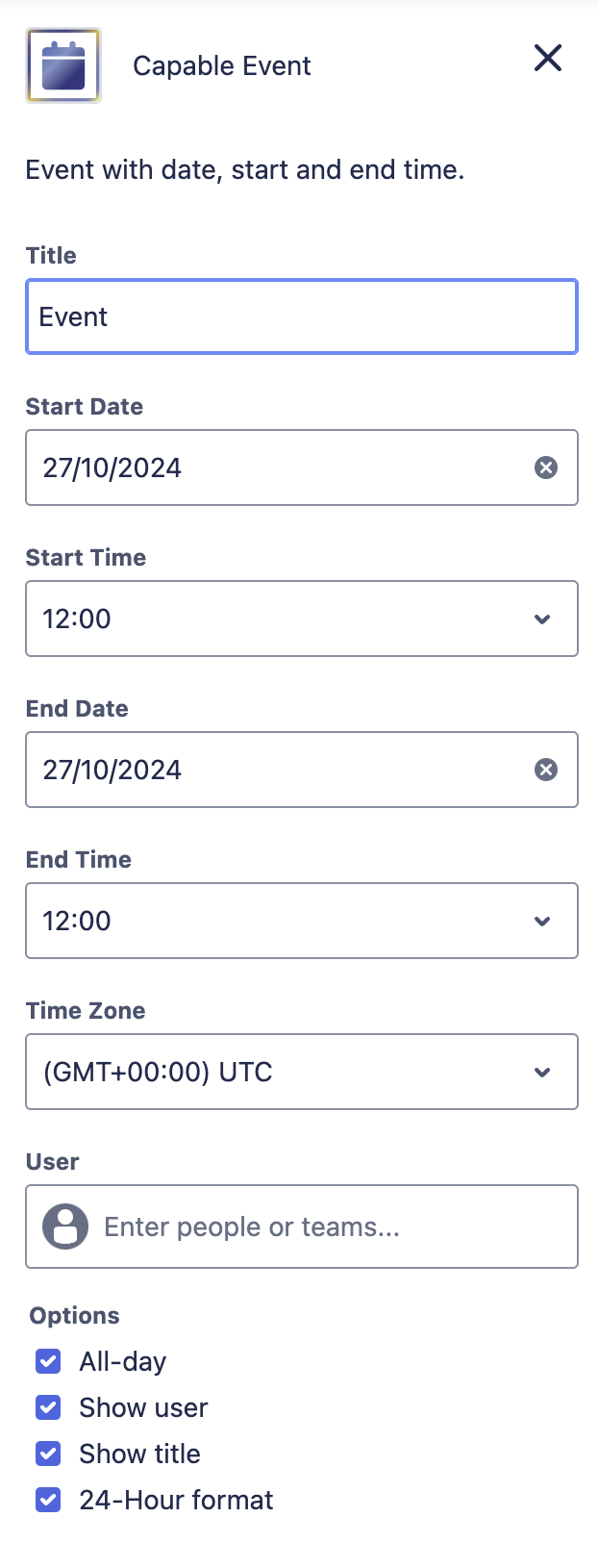
Task: Click the Capable Event calendar icon
Action: click(63, 65)
